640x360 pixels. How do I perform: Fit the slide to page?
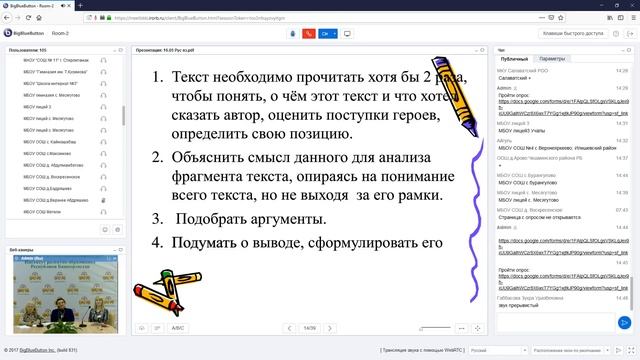pyautogui.click(x=477, y=328)
